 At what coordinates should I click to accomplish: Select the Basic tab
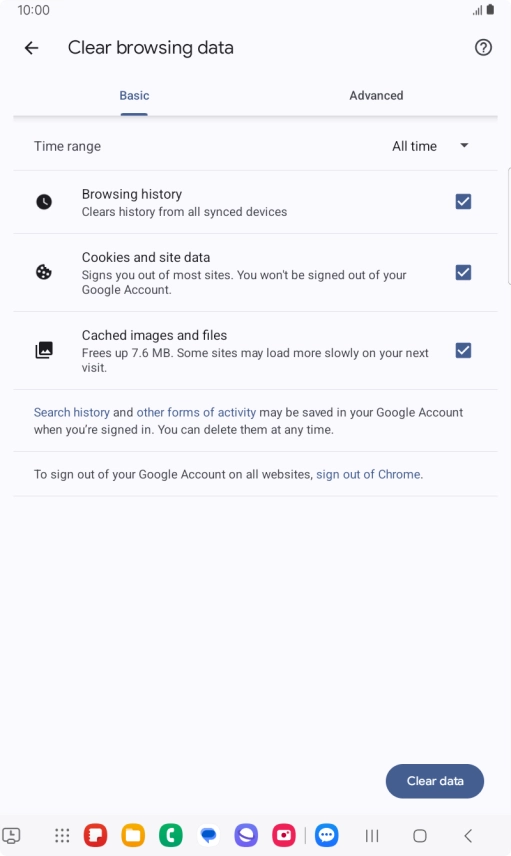(134, 96)
